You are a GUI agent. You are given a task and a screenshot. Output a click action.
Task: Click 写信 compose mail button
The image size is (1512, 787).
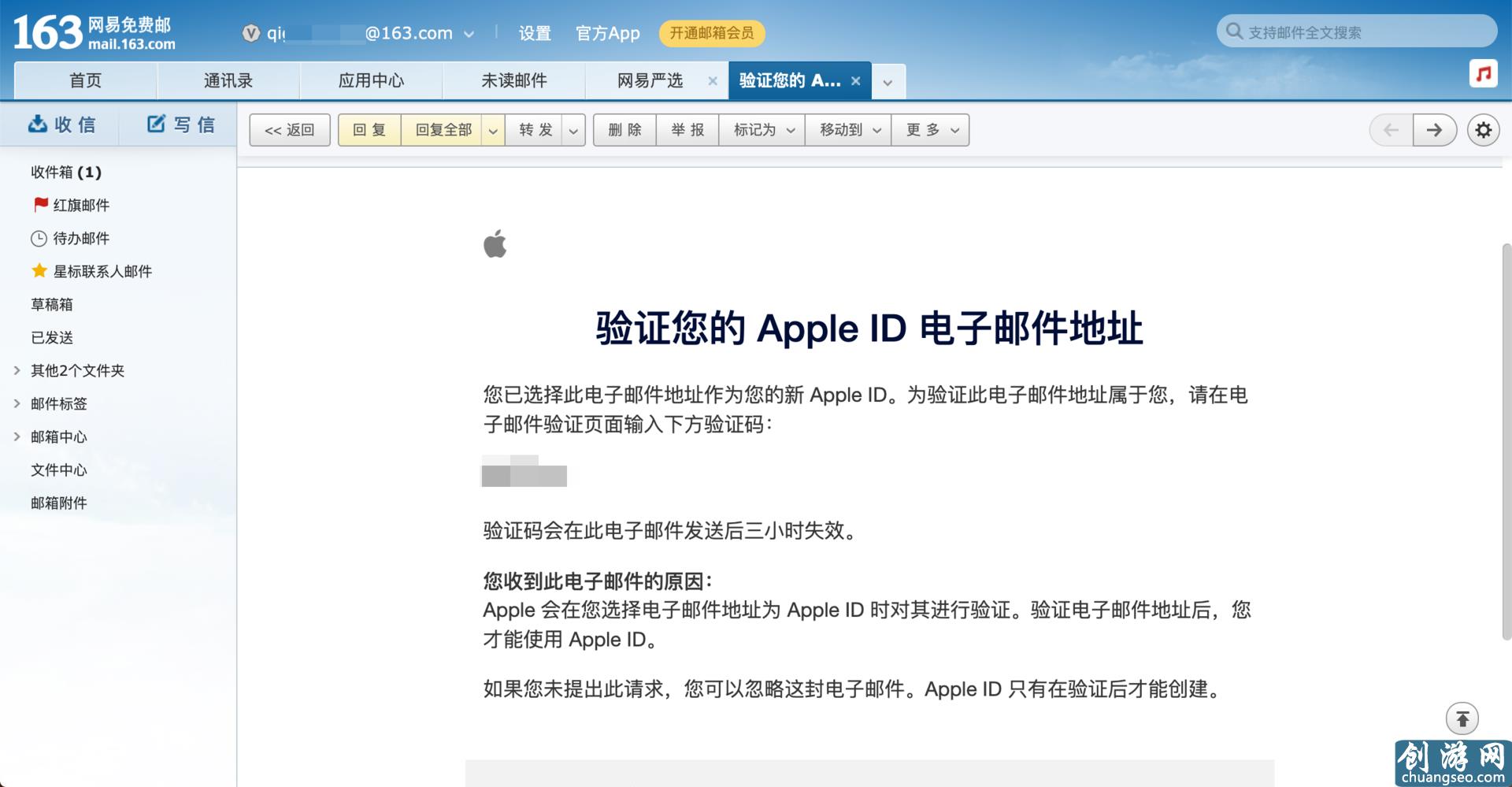(180, 124)
